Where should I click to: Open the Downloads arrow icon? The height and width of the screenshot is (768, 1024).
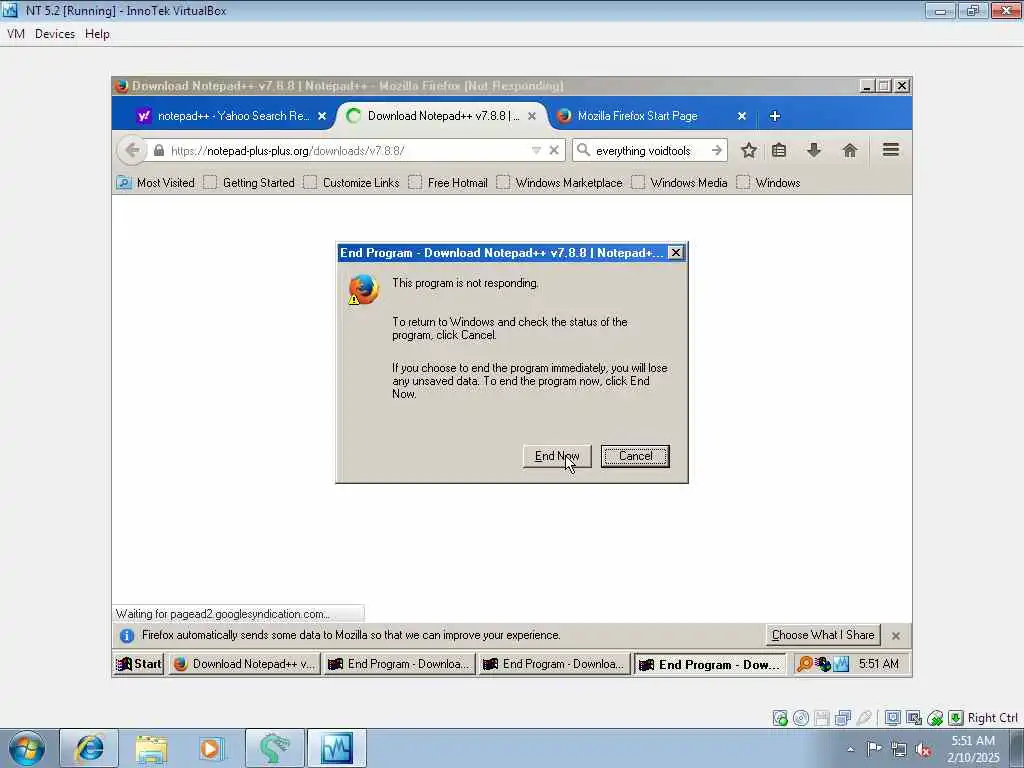(x=814, y=151)
